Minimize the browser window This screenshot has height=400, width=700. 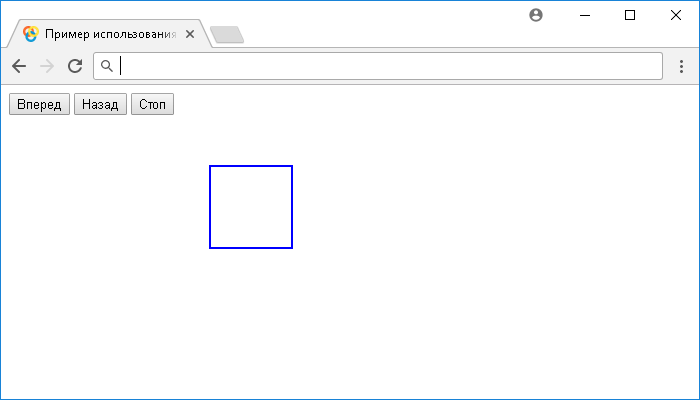click(585, 15)
